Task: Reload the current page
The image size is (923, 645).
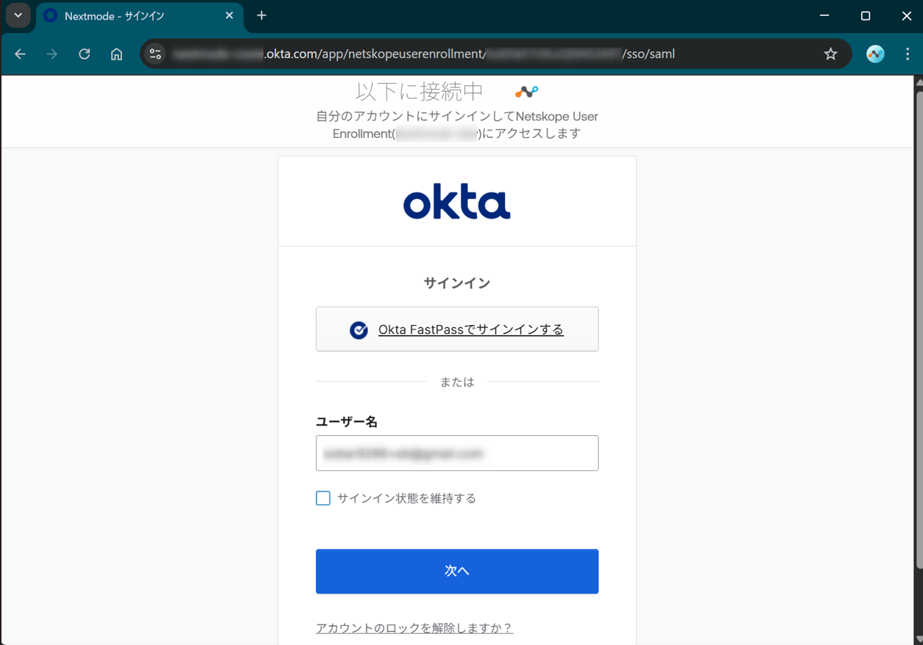Action: pyautogui.click(x=84, y=54)
